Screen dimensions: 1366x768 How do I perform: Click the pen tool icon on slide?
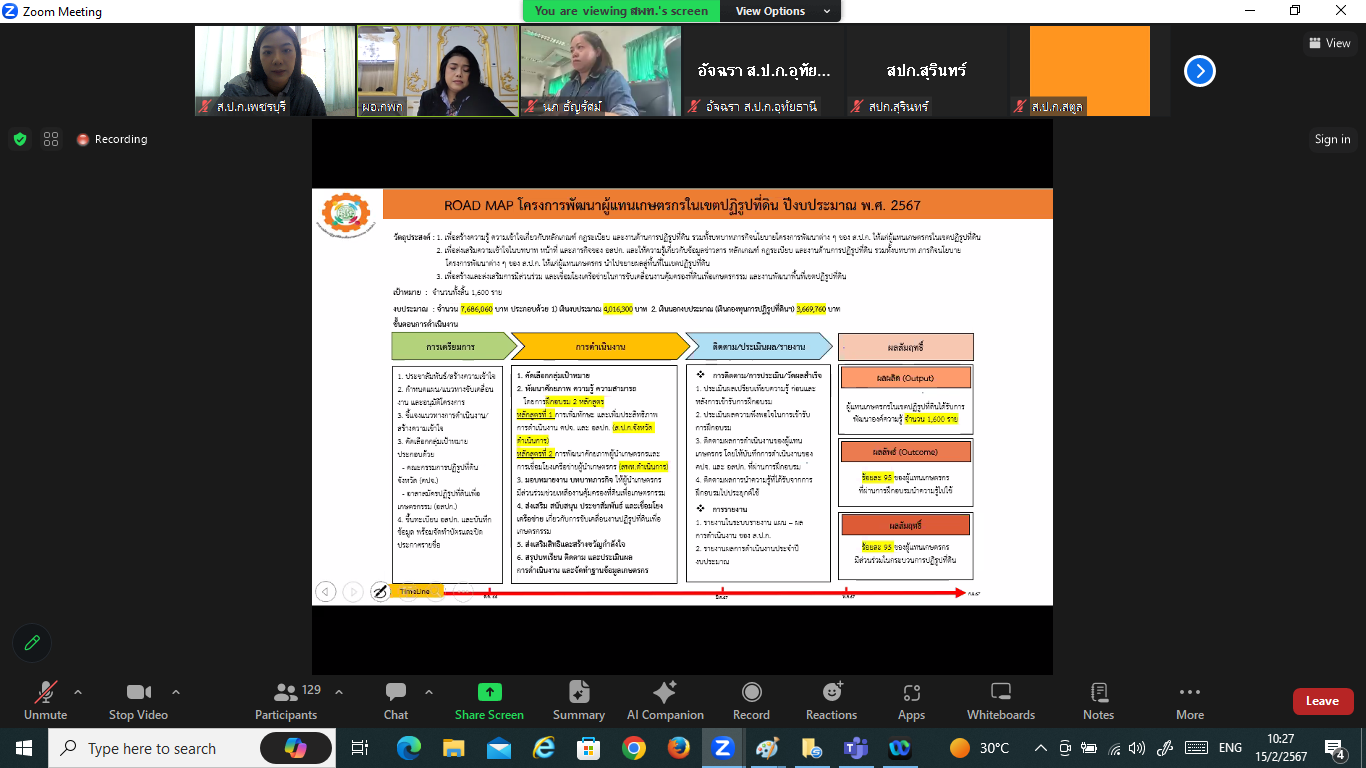coord(380,592)
